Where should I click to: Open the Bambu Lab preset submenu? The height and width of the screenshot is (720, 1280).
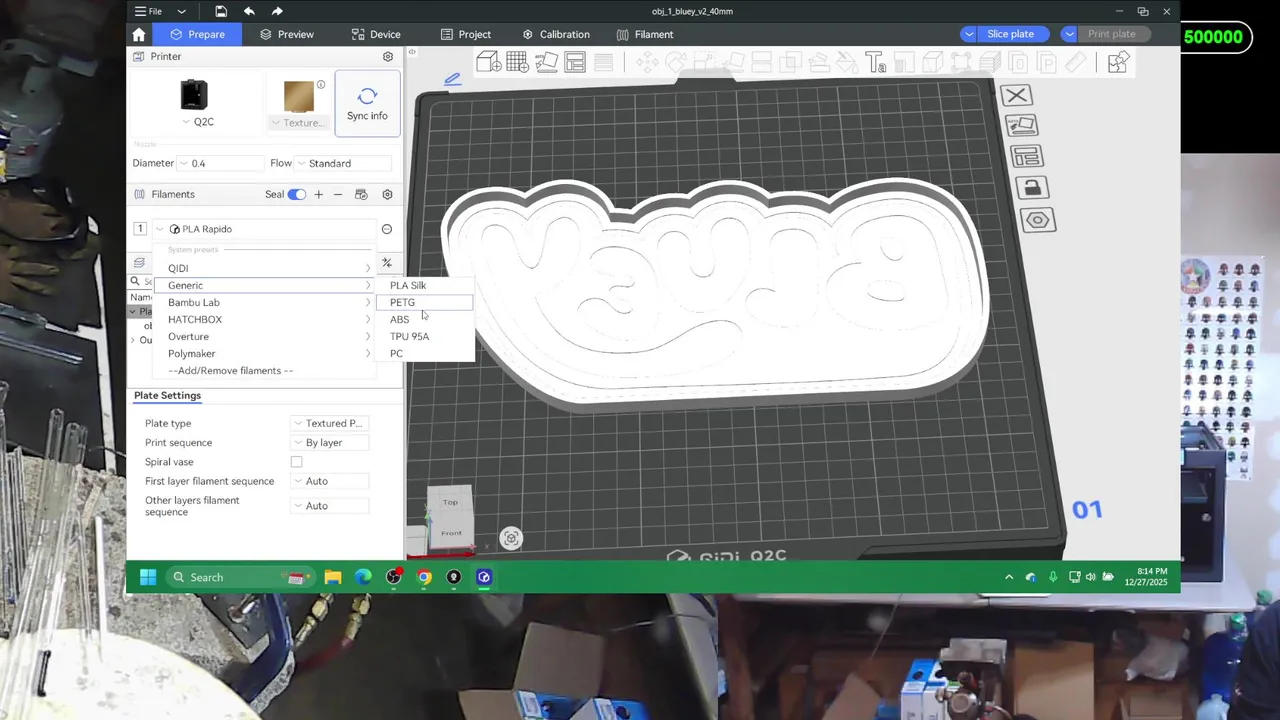265,302
